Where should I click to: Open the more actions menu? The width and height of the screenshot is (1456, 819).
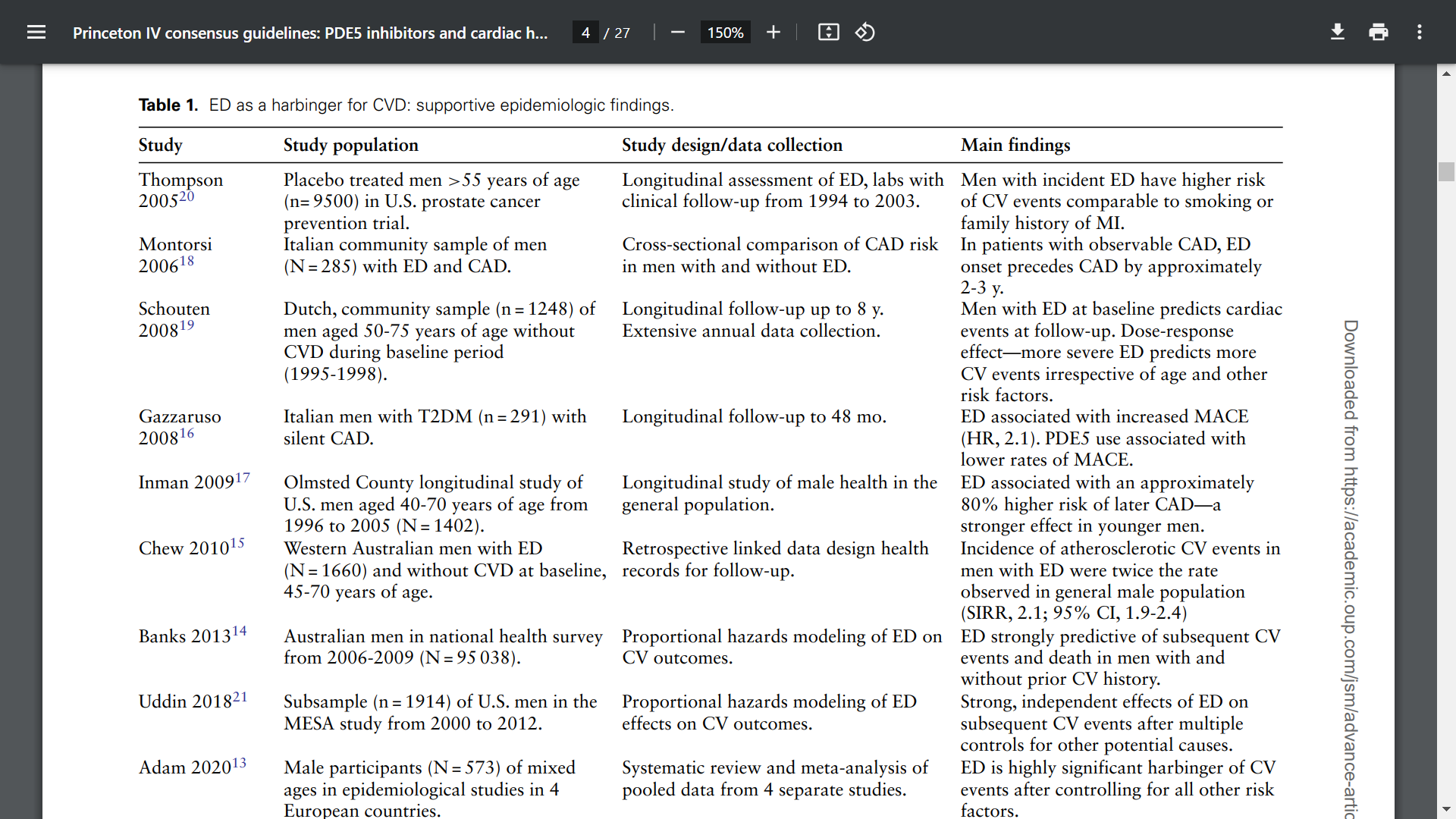point(1420,33)
